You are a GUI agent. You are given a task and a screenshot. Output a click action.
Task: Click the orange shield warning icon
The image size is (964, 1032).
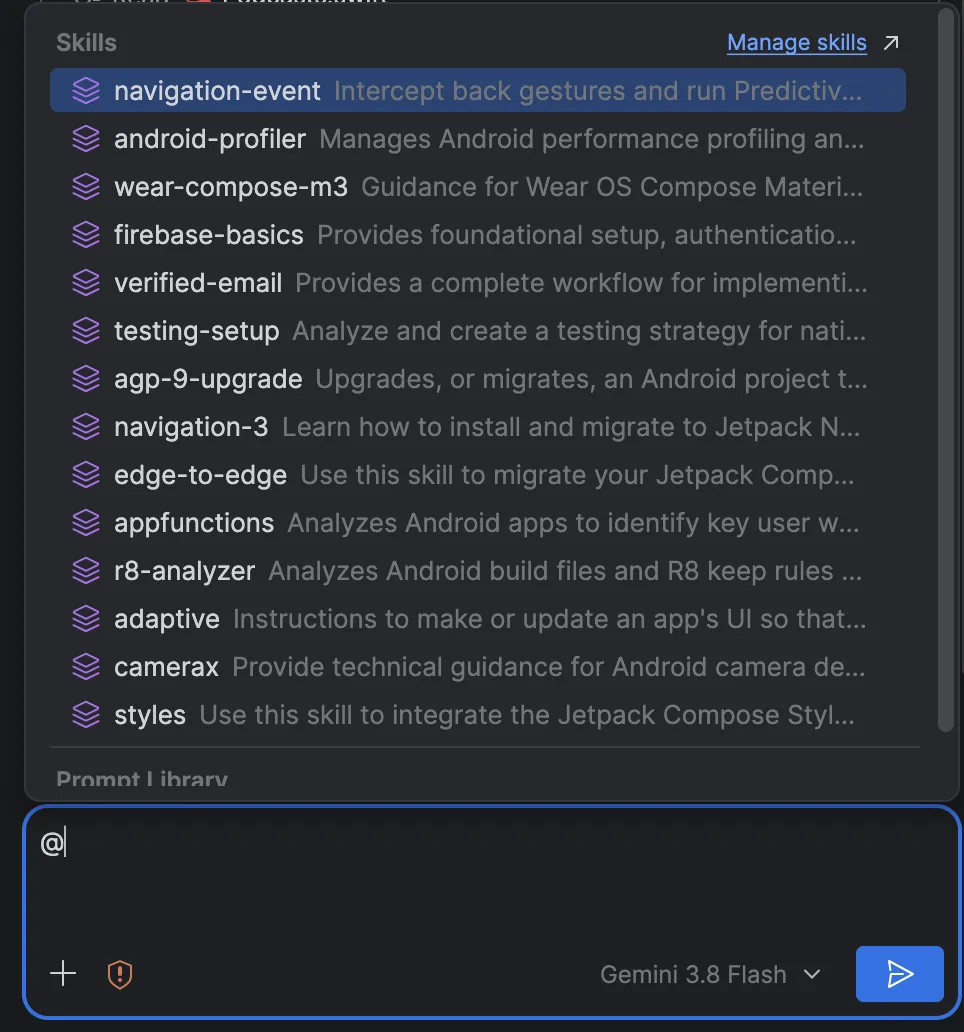click(x=120, y=974)
